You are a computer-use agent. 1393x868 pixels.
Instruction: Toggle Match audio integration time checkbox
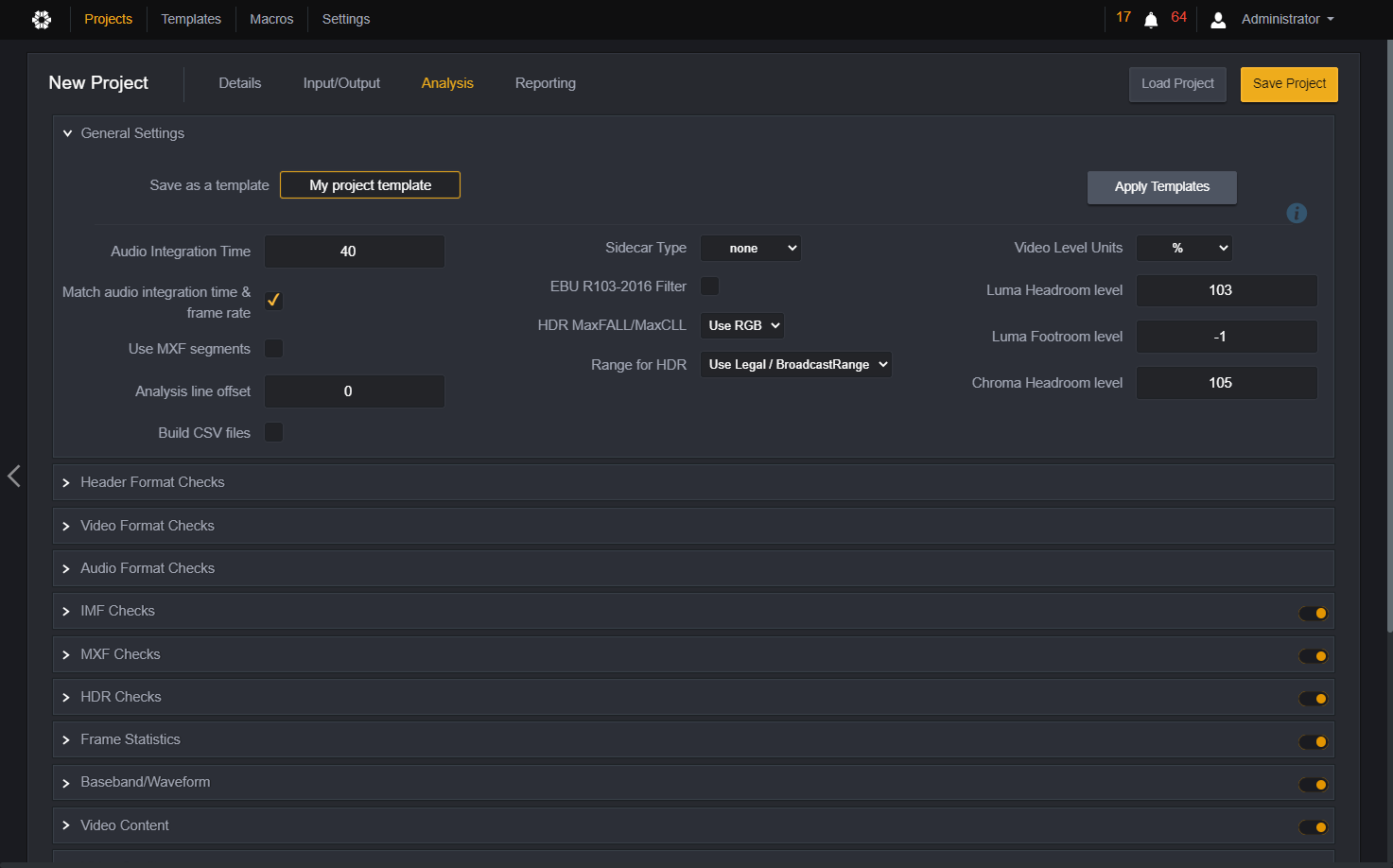point(273,301)
